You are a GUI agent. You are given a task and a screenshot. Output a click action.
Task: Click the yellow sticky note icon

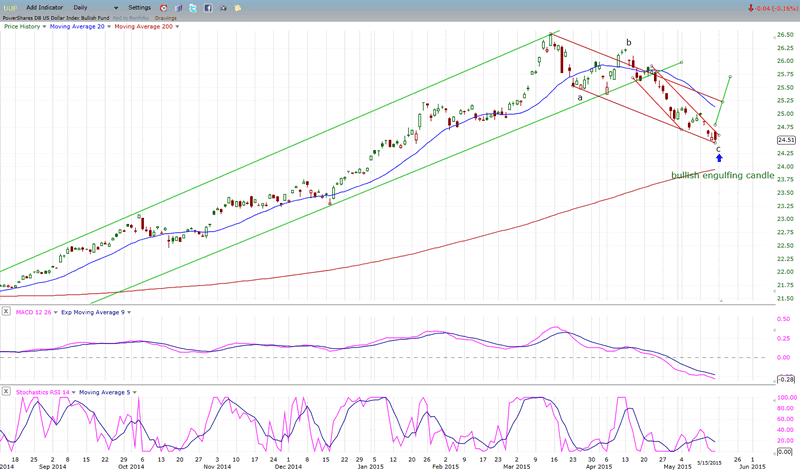coord(238,8)
